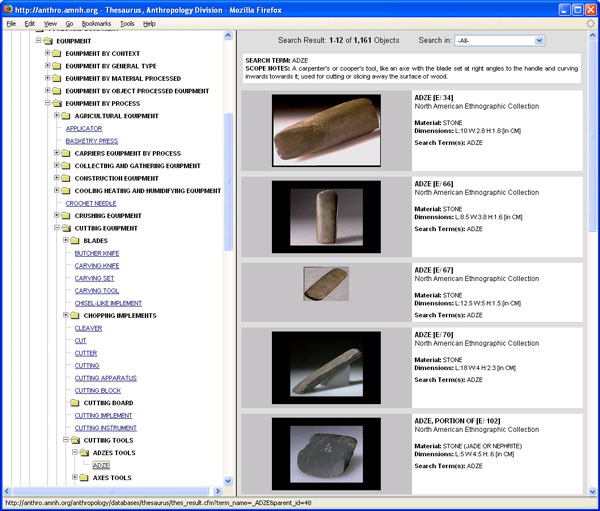Click the CONSTRUCTION EQUIPMENT folder icon
Screen dimensions: 600x511
66,178
